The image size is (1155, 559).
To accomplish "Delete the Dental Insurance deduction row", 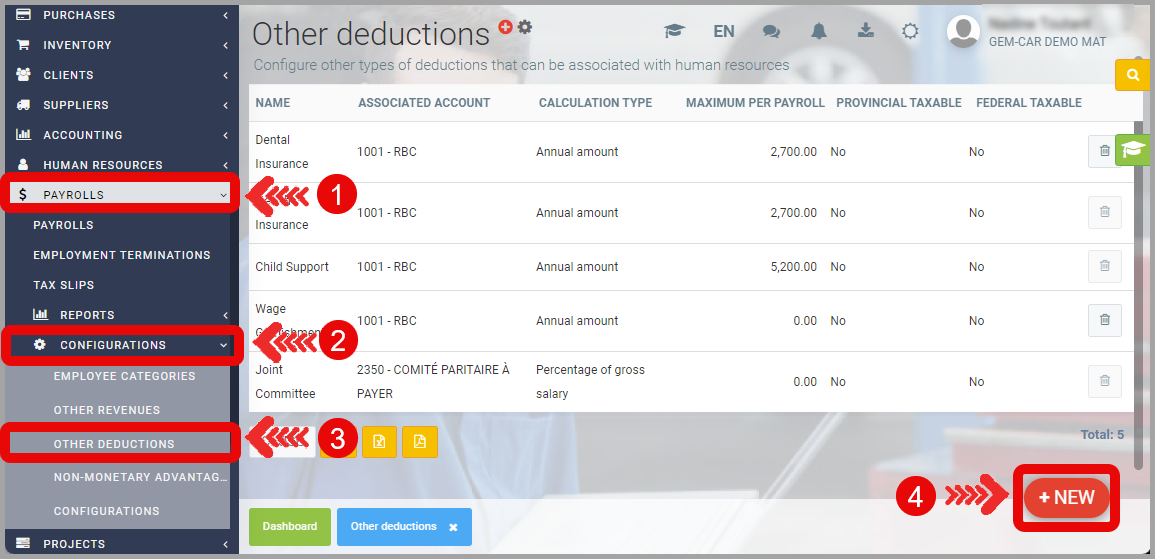I will point(1104,151).
